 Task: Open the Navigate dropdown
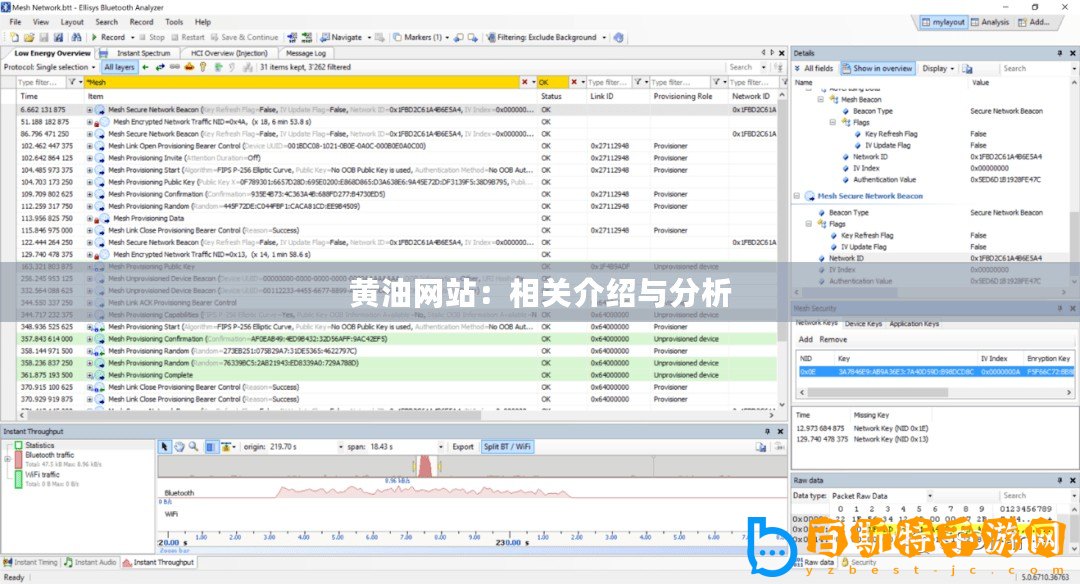pyautogui.click(x=369, y=37)
